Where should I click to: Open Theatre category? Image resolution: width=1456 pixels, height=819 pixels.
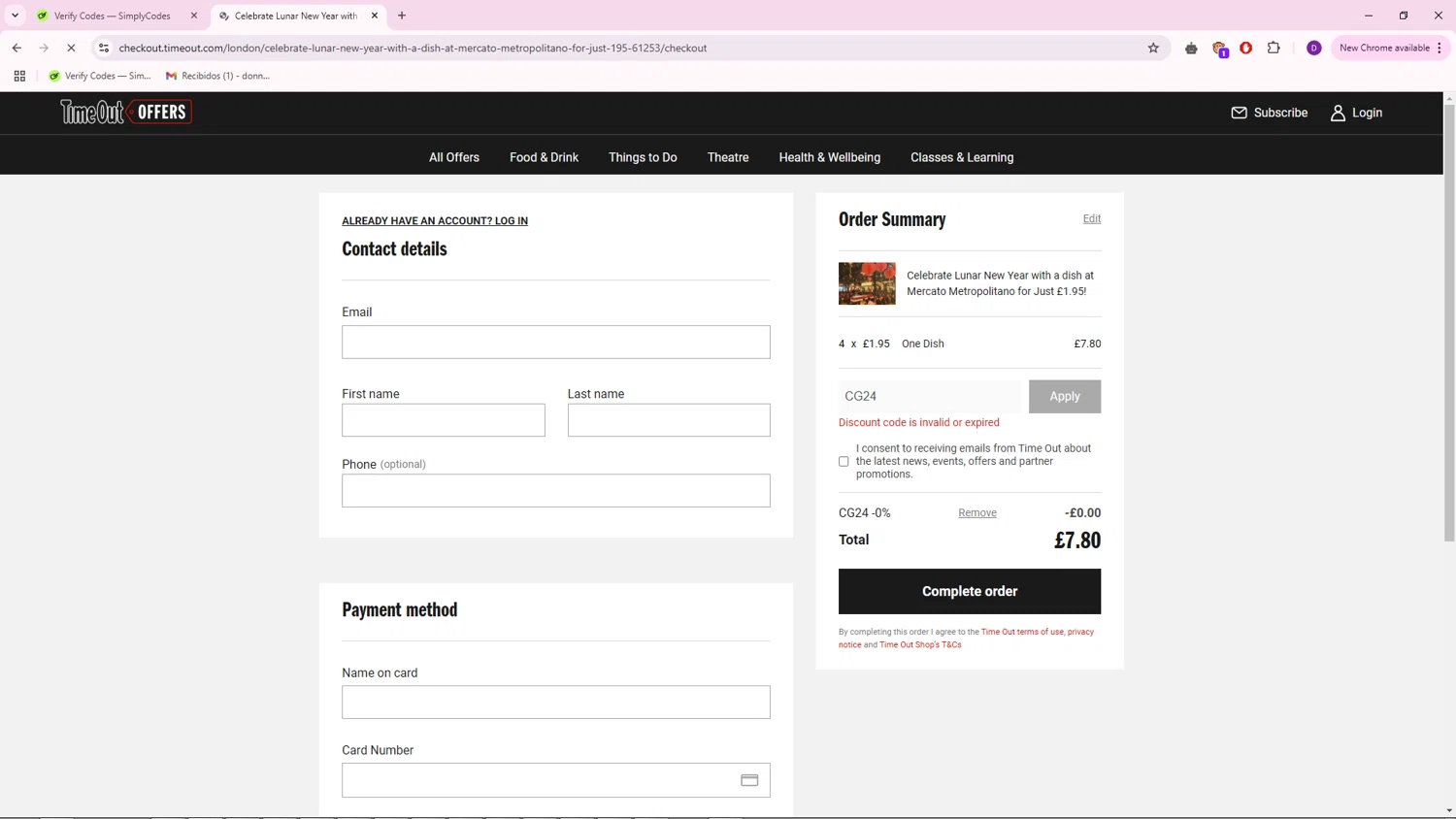[x=728, y=157]
